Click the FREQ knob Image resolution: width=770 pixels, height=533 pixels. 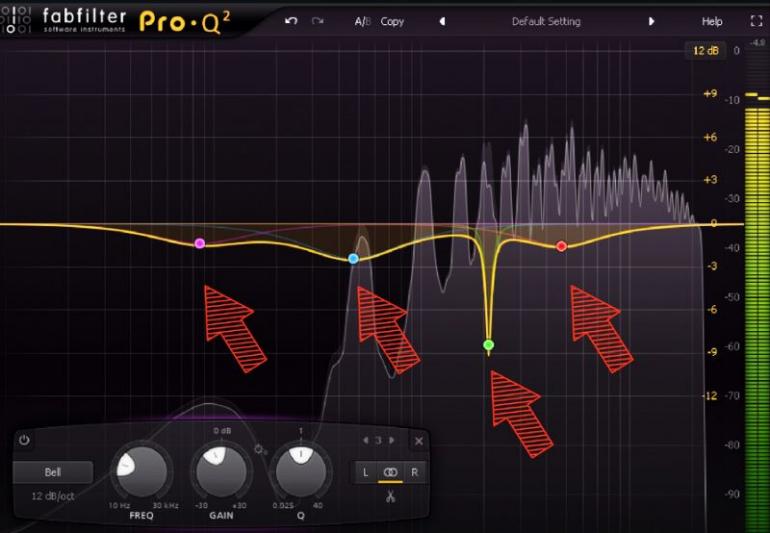141,472
